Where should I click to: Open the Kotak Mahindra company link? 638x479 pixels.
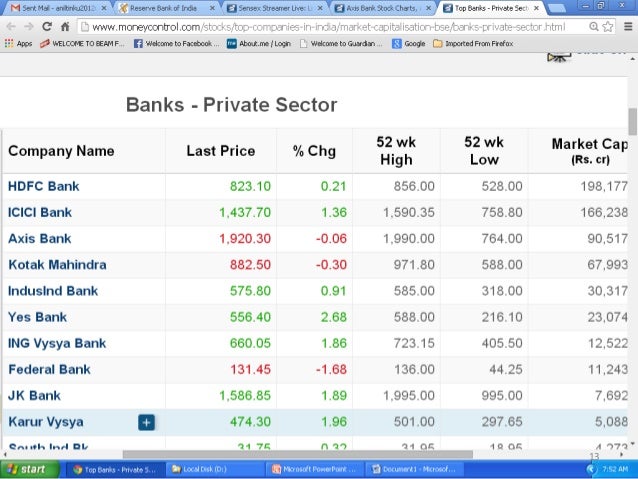coord(57,265)
